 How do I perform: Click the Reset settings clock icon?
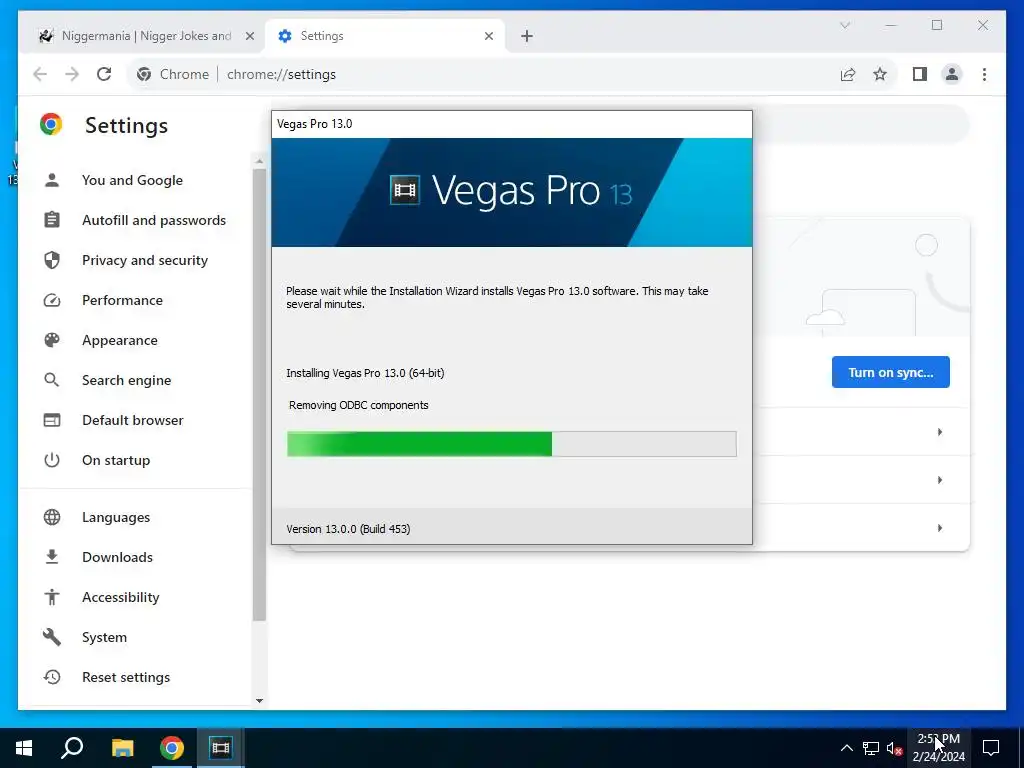pos(52,677)
